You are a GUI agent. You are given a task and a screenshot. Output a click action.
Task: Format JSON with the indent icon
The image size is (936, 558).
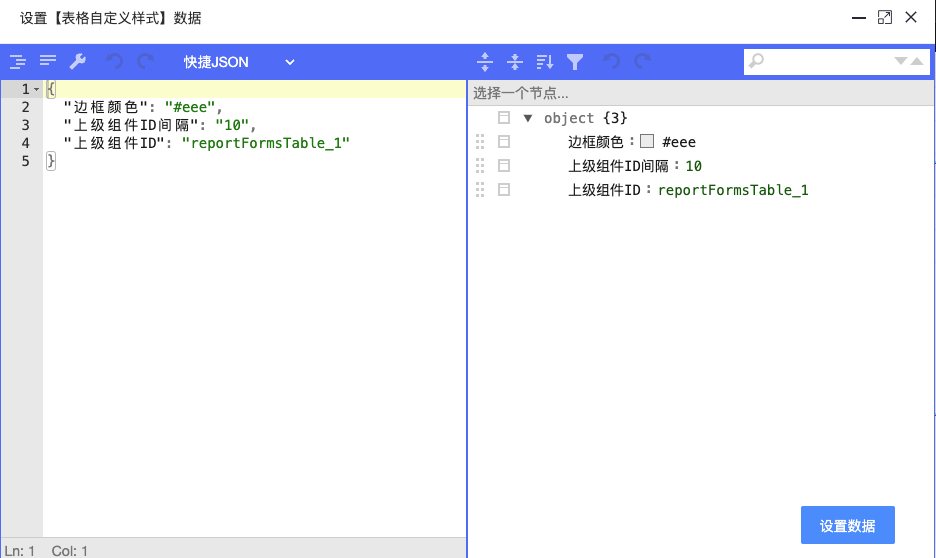pos(18,61)
